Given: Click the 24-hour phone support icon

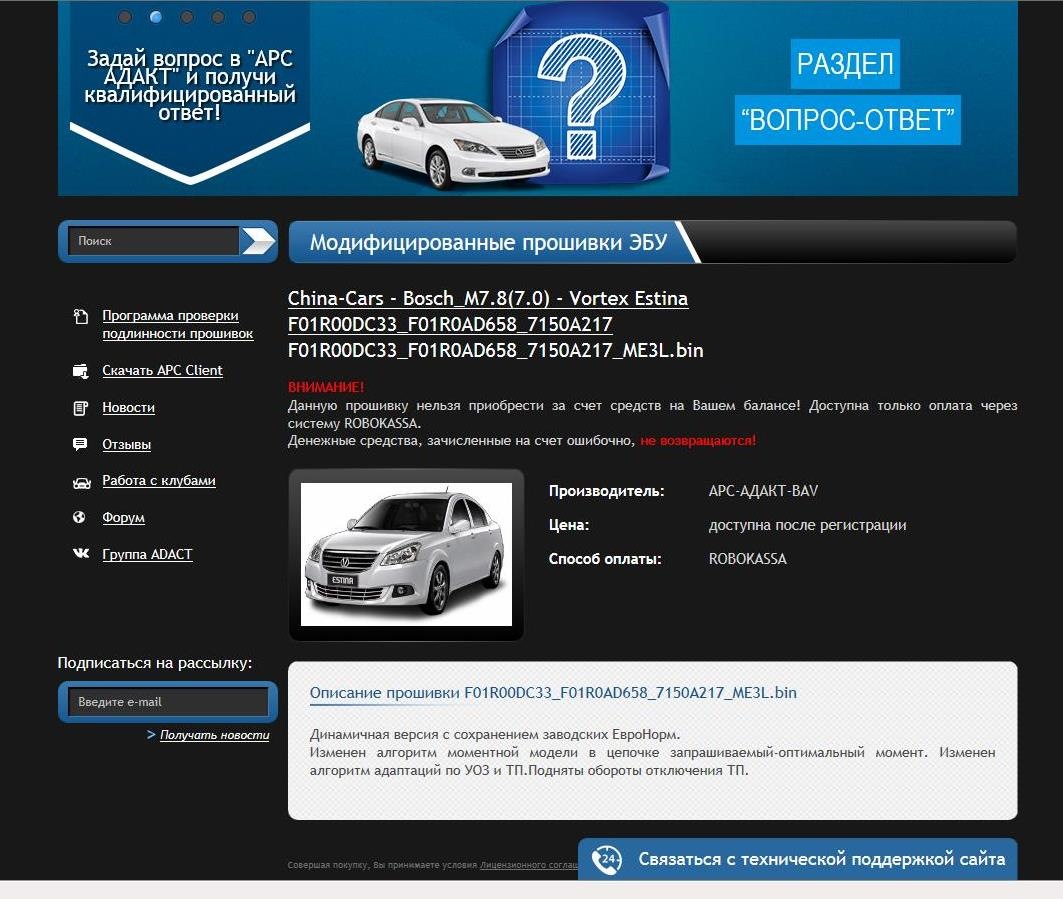Looking at the screenshot, I should coord(606,860).
